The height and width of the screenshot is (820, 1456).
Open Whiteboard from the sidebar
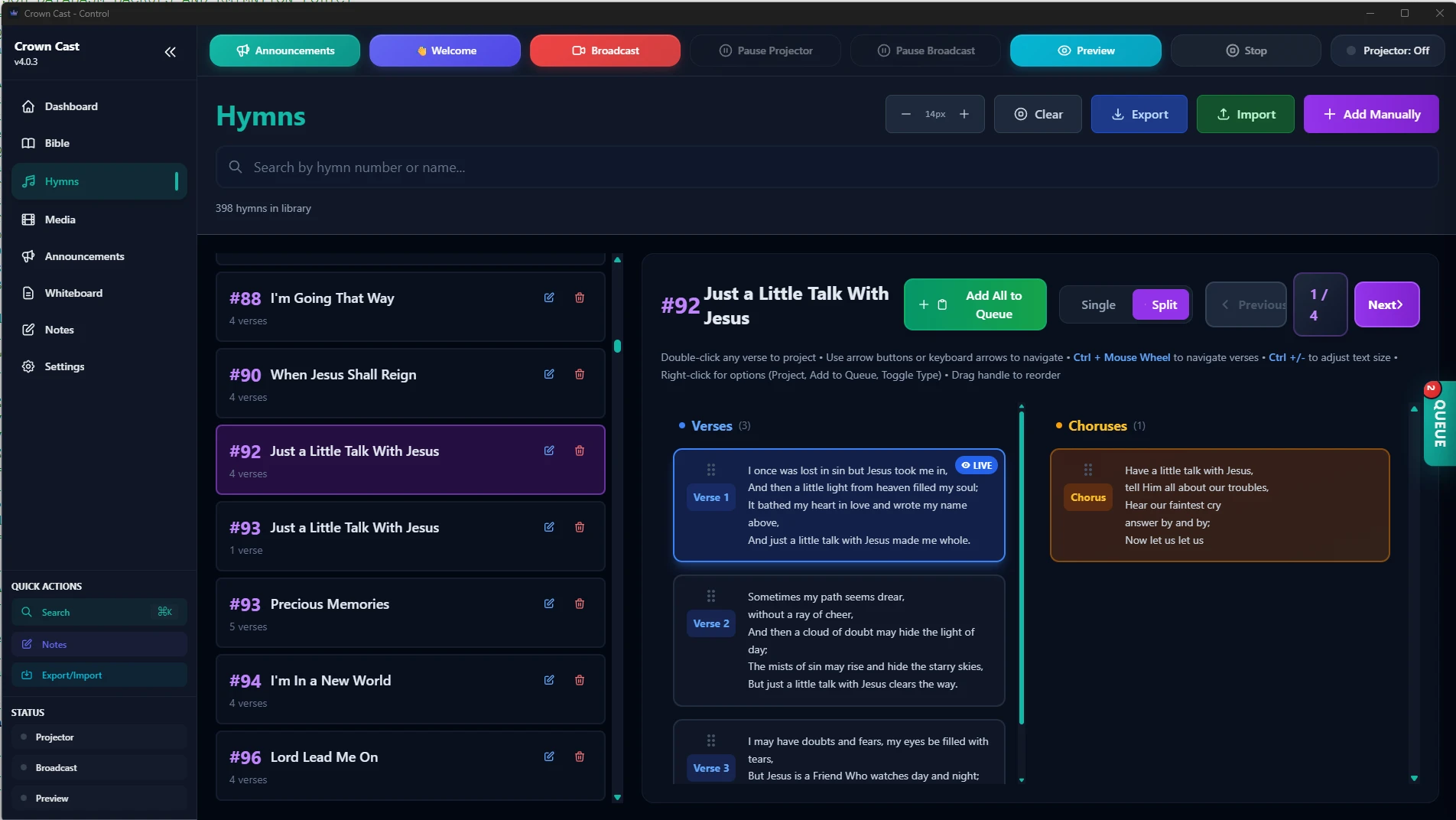(x=73, y=293)
